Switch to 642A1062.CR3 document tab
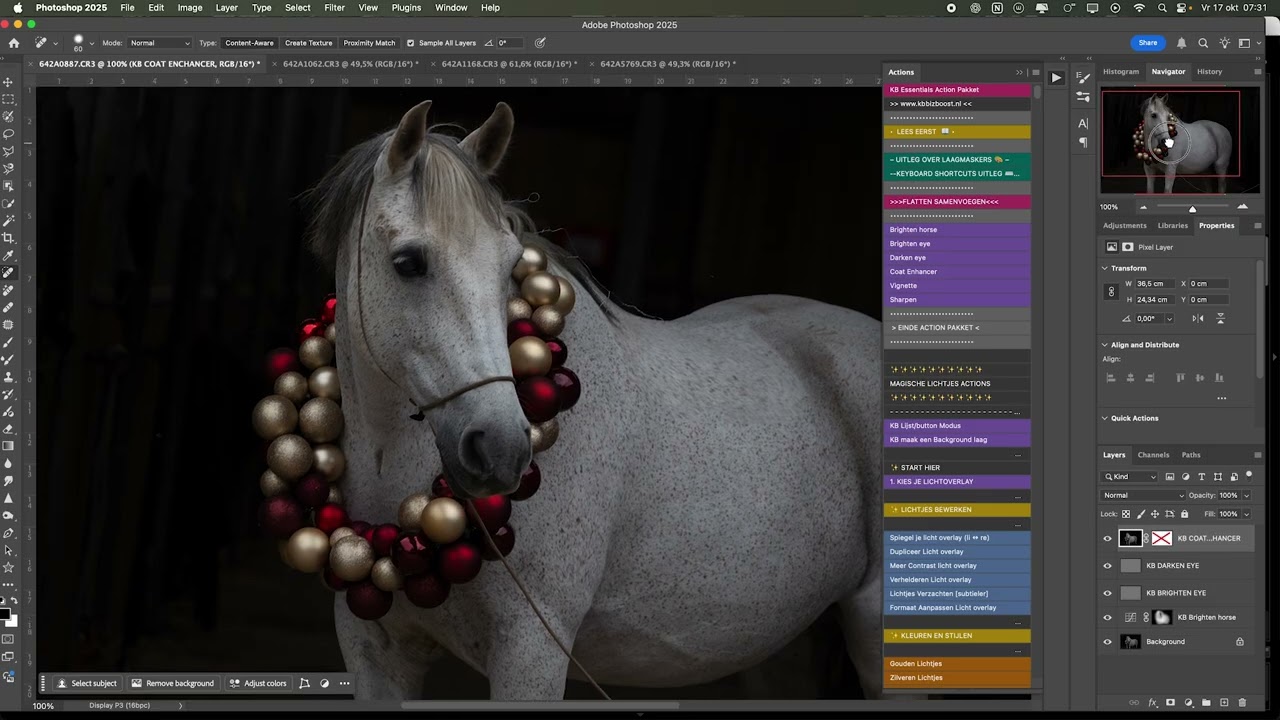This screenshot has width=1280, height=720. [x=351, y=64]
